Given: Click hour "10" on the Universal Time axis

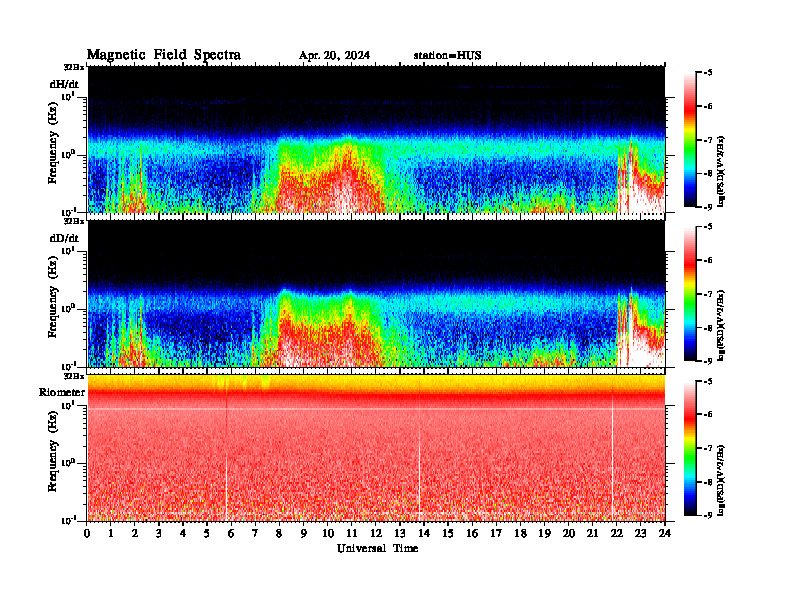Looking at the screenshot, I should tap(328, 533).
